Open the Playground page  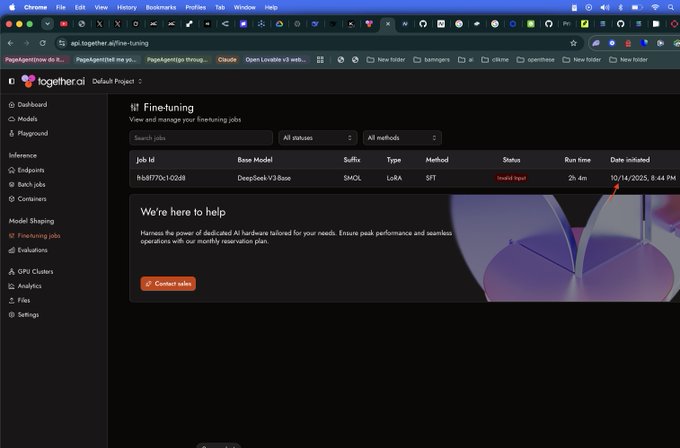pyautogui.click(x=28, y=133)
